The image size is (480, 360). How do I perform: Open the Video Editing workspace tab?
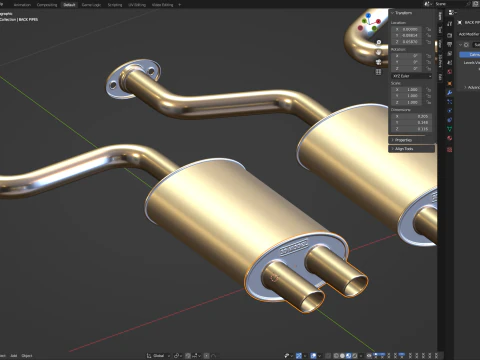162,5
